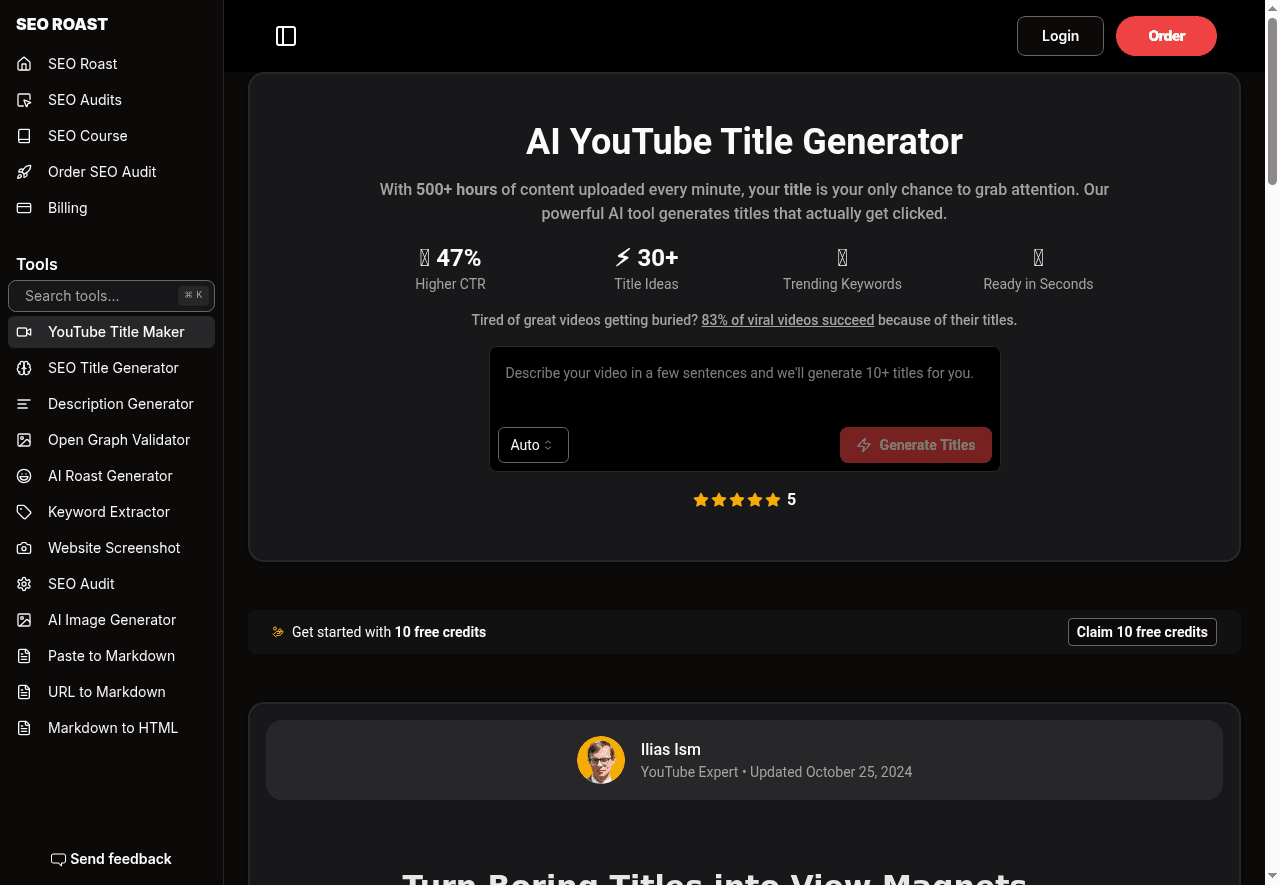The height and width of the screenshot is (885, 1280).
Task: Open the AI Image Generator
Action: (x=111, y=620)
